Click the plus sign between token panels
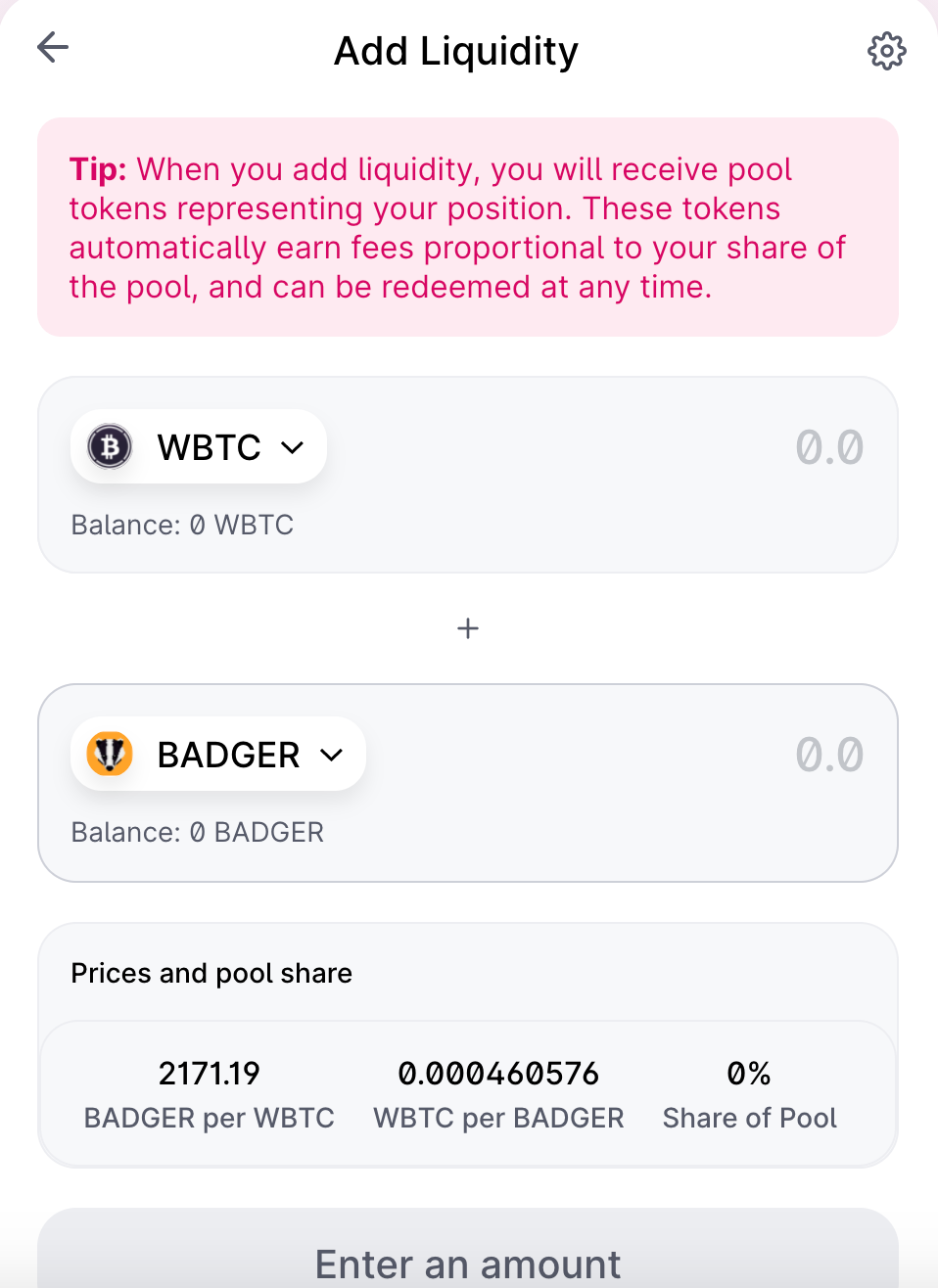The image size is (938, 1288). pos(468,628)
